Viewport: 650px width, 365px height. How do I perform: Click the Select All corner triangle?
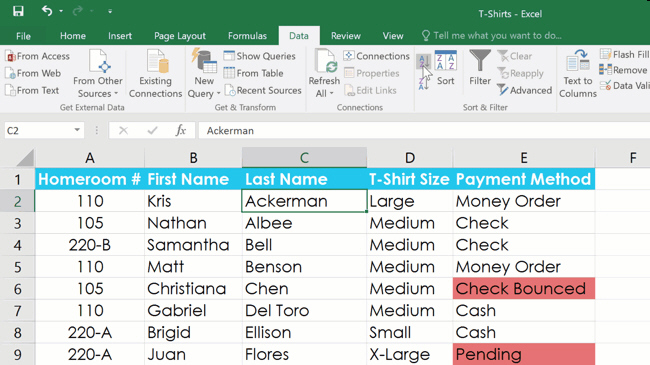pos(25,158)
